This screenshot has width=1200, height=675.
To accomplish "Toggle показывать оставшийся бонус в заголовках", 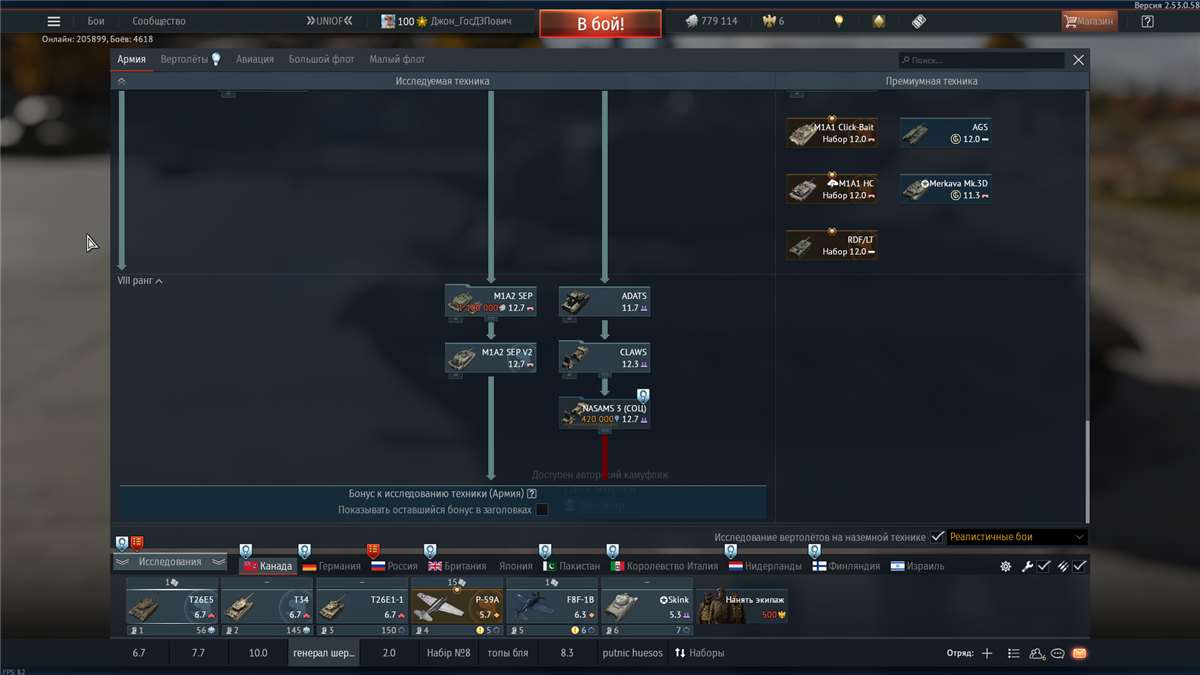I will tap(544, 509).
